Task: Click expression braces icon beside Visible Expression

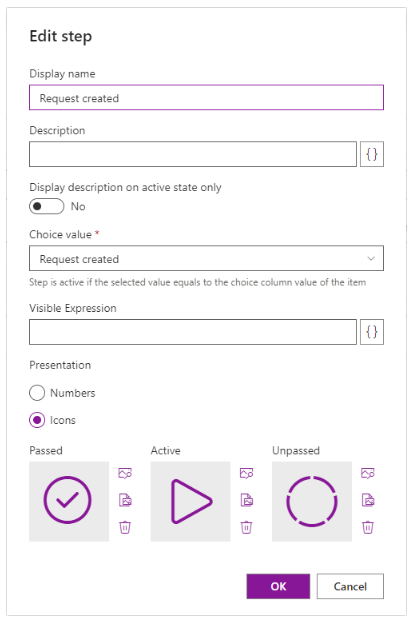Action: pos(372,332)
